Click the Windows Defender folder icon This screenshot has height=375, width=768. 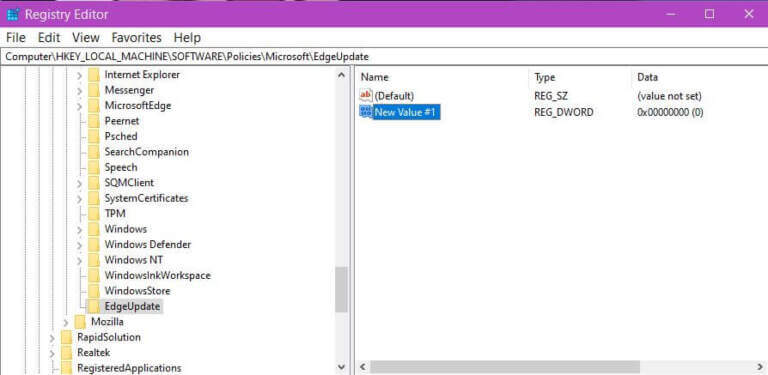point(94,245)
